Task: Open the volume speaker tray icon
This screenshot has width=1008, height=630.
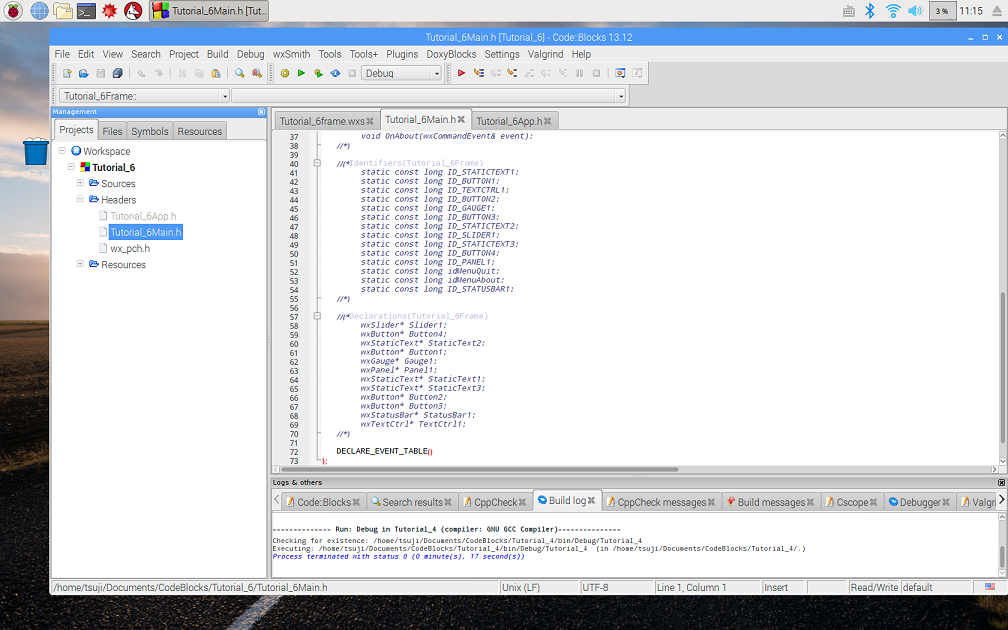Action: [x=915, y=11]
